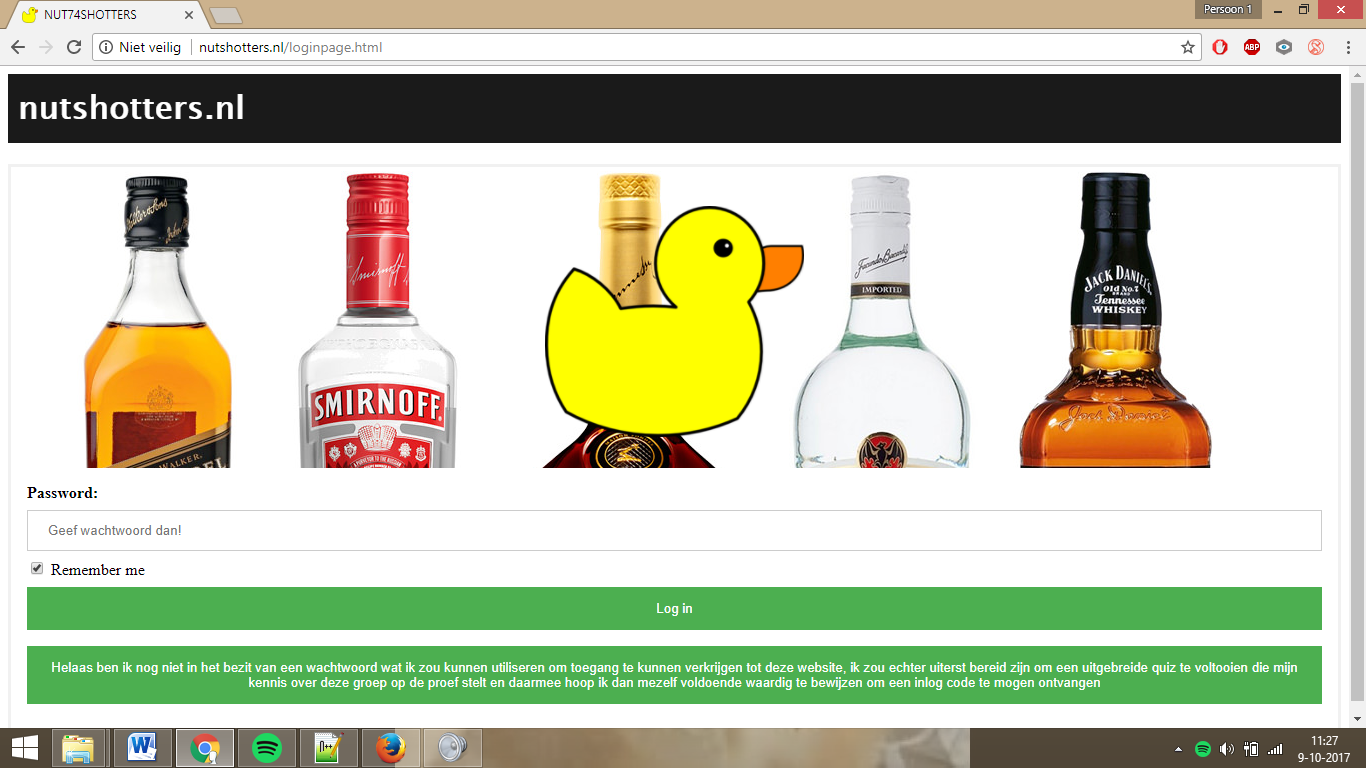1366x768 pixels.
Task: Click the 'Niet veilig' site info icon
Action: pyautogui.click(x=106, y=47)
